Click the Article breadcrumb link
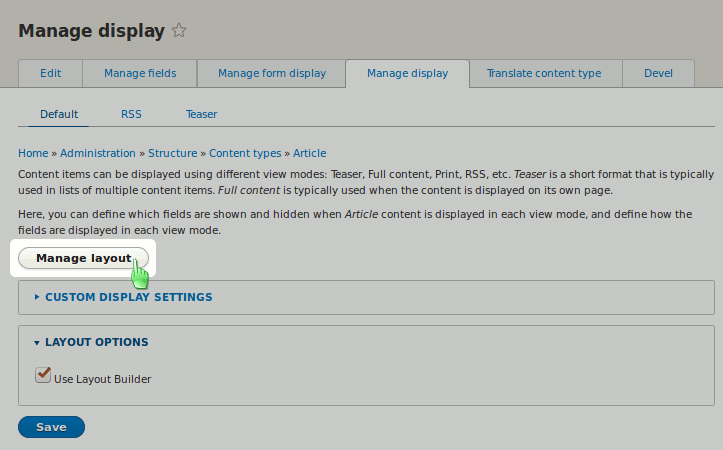 (x=309, y=153)
